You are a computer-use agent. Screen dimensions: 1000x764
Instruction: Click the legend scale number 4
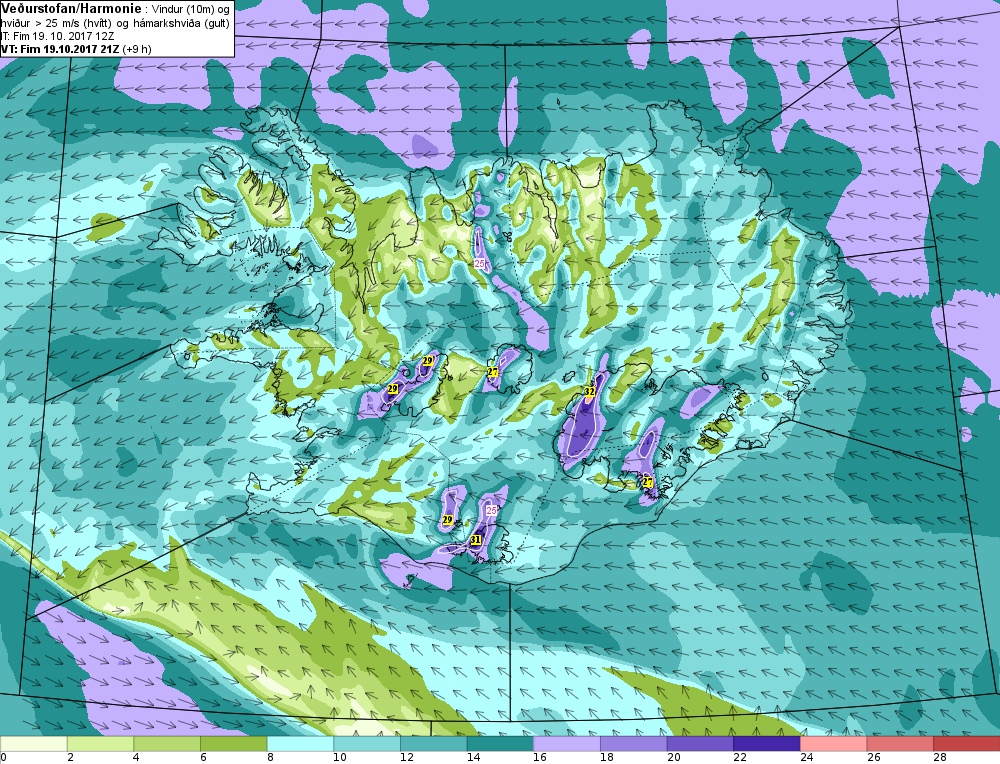[x=136, y=758]
